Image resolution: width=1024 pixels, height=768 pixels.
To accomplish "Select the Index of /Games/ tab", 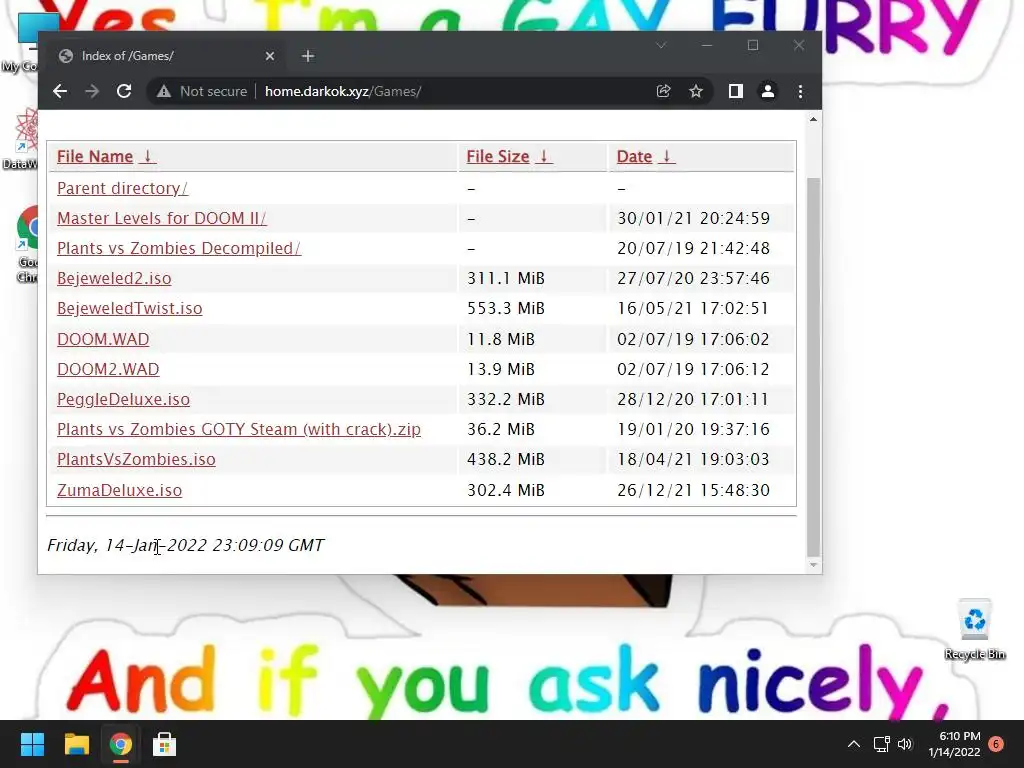I will [167, 56].
